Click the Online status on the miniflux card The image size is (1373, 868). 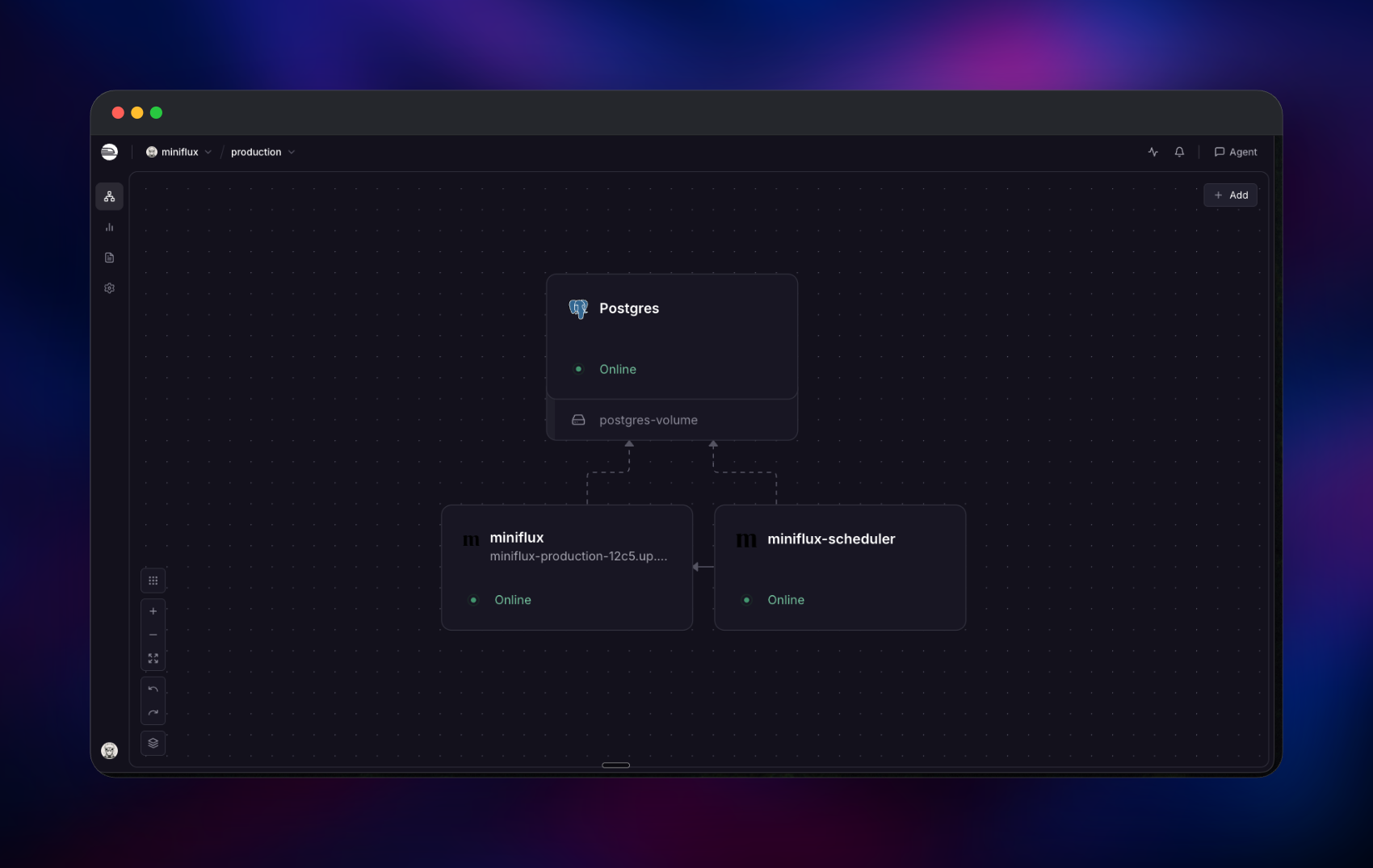[513, 600]
